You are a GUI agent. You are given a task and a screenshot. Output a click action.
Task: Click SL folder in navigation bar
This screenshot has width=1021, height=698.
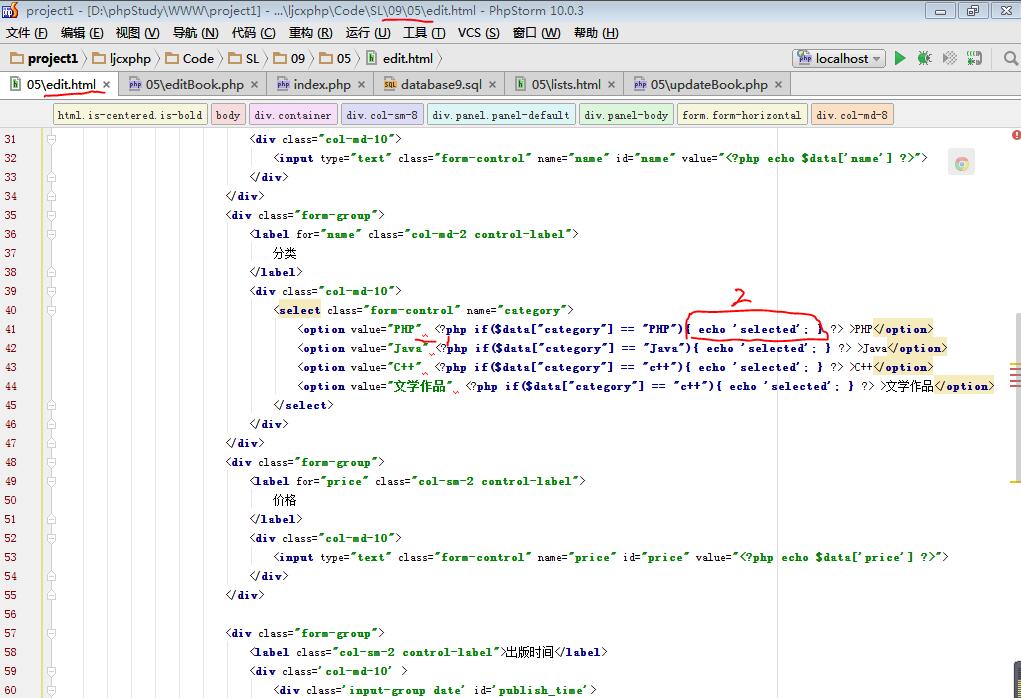click(244, 59)
